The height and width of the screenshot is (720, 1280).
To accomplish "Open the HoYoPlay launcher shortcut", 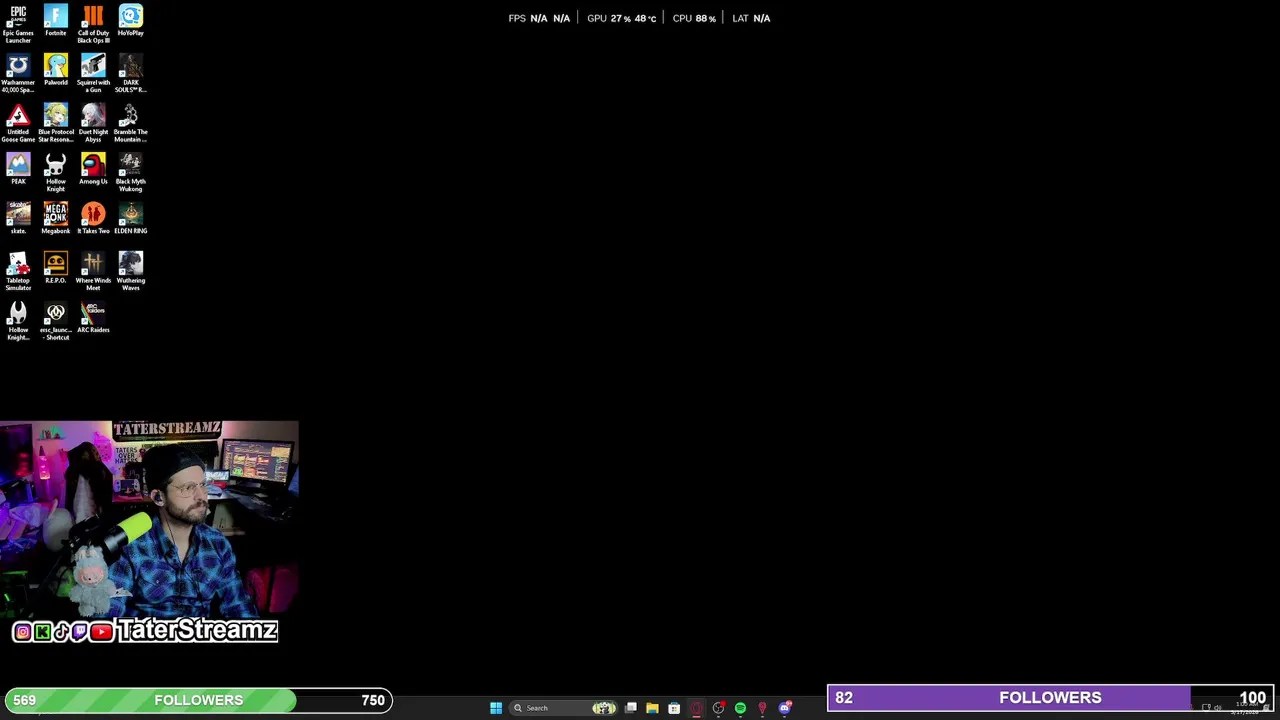I will pyautogui.click(x=131, y=22).
